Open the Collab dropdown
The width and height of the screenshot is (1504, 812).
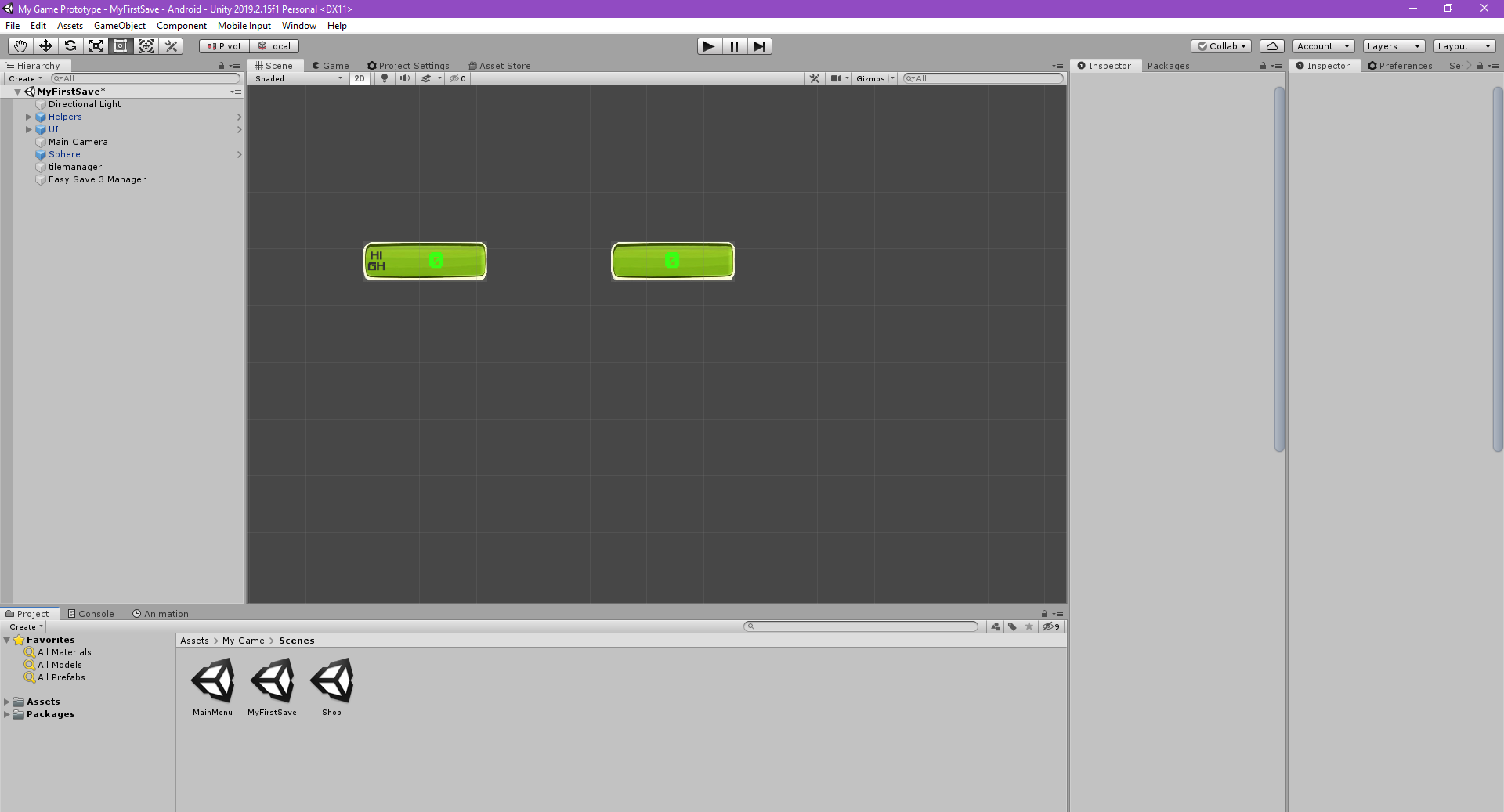[x=1221, y=46]
